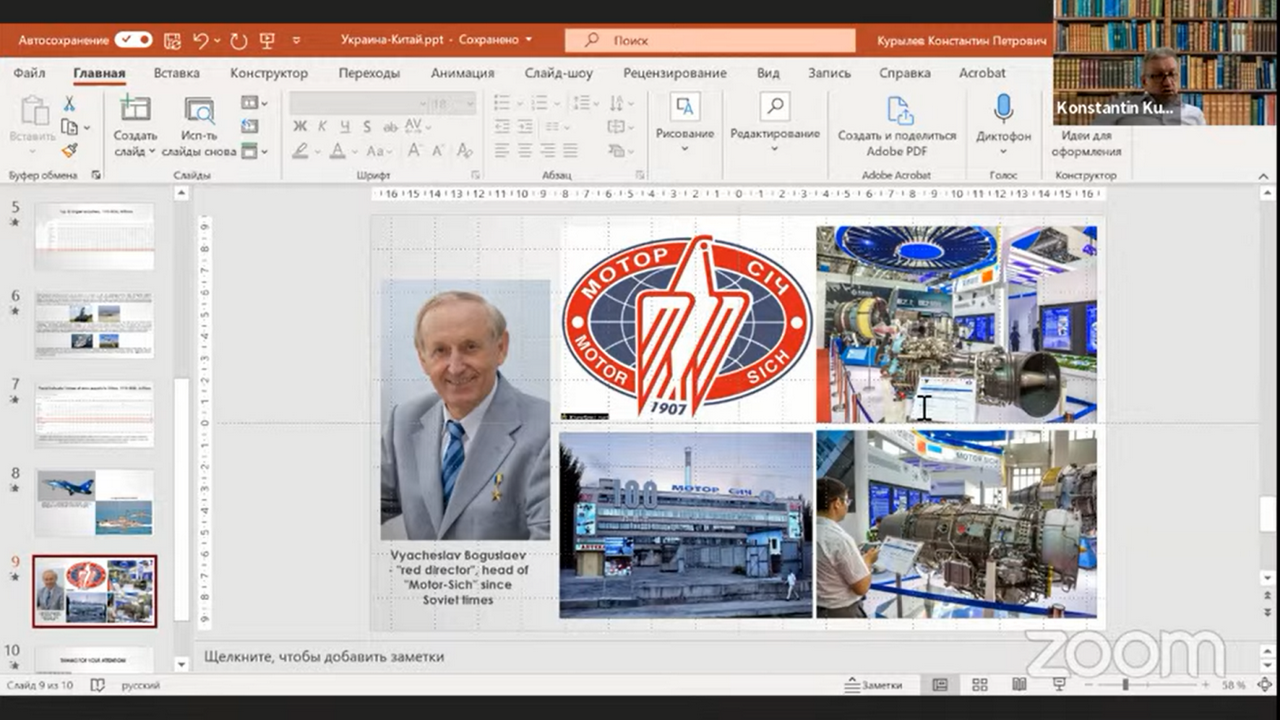This screenshot has height=720, width=1280.
Task: Switch to the Переходы tab
Action: 369,73
